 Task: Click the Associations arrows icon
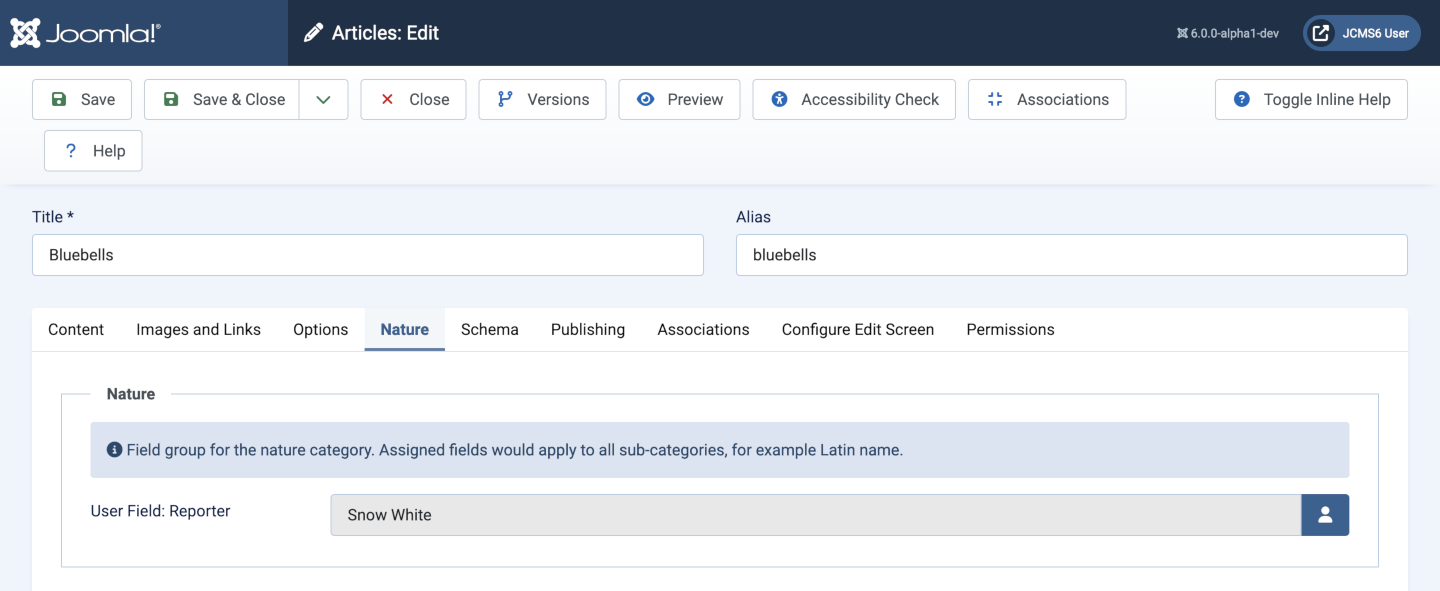[994, 99]
